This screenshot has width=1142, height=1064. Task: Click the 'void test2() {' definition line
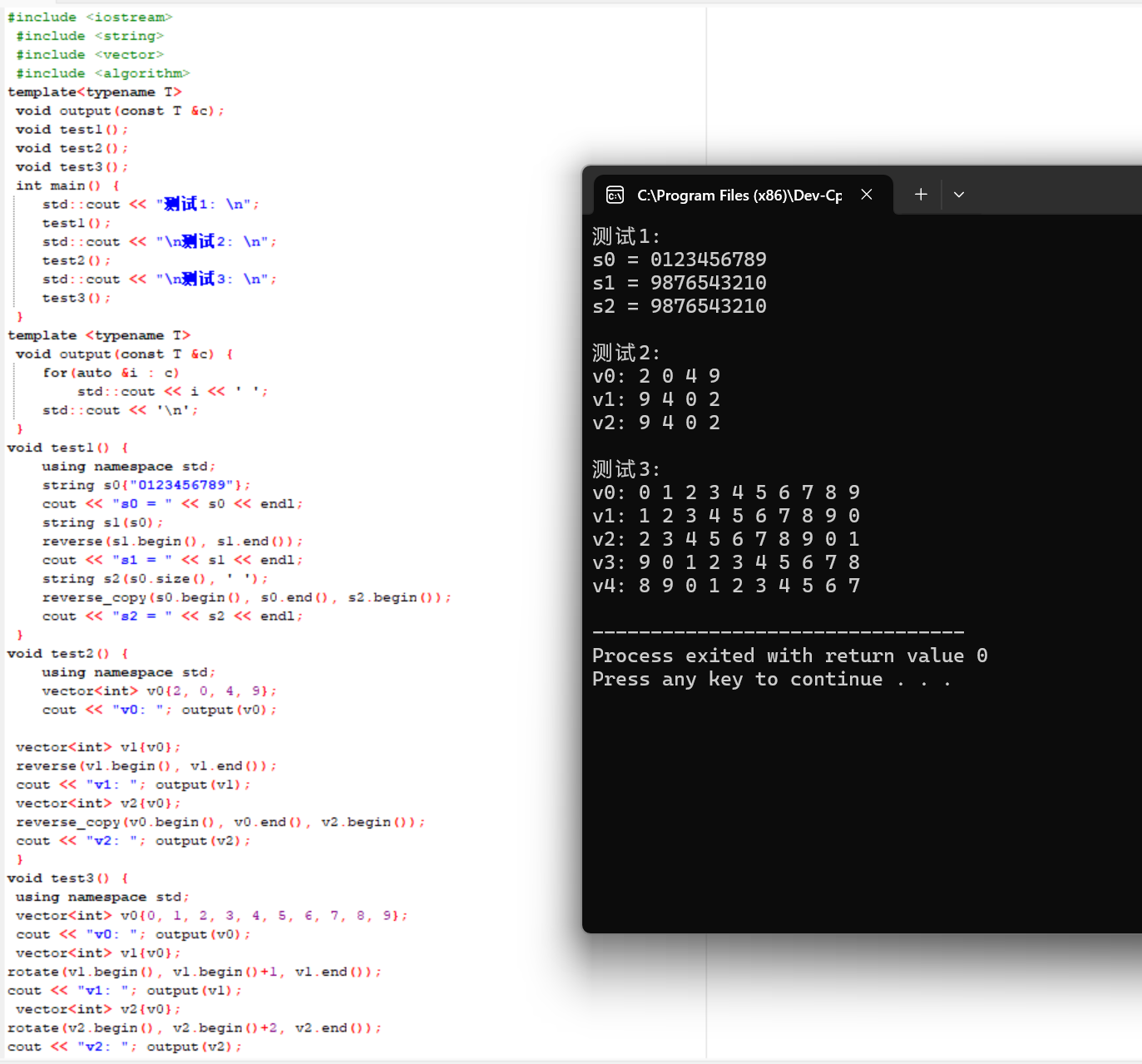(68, 654)
